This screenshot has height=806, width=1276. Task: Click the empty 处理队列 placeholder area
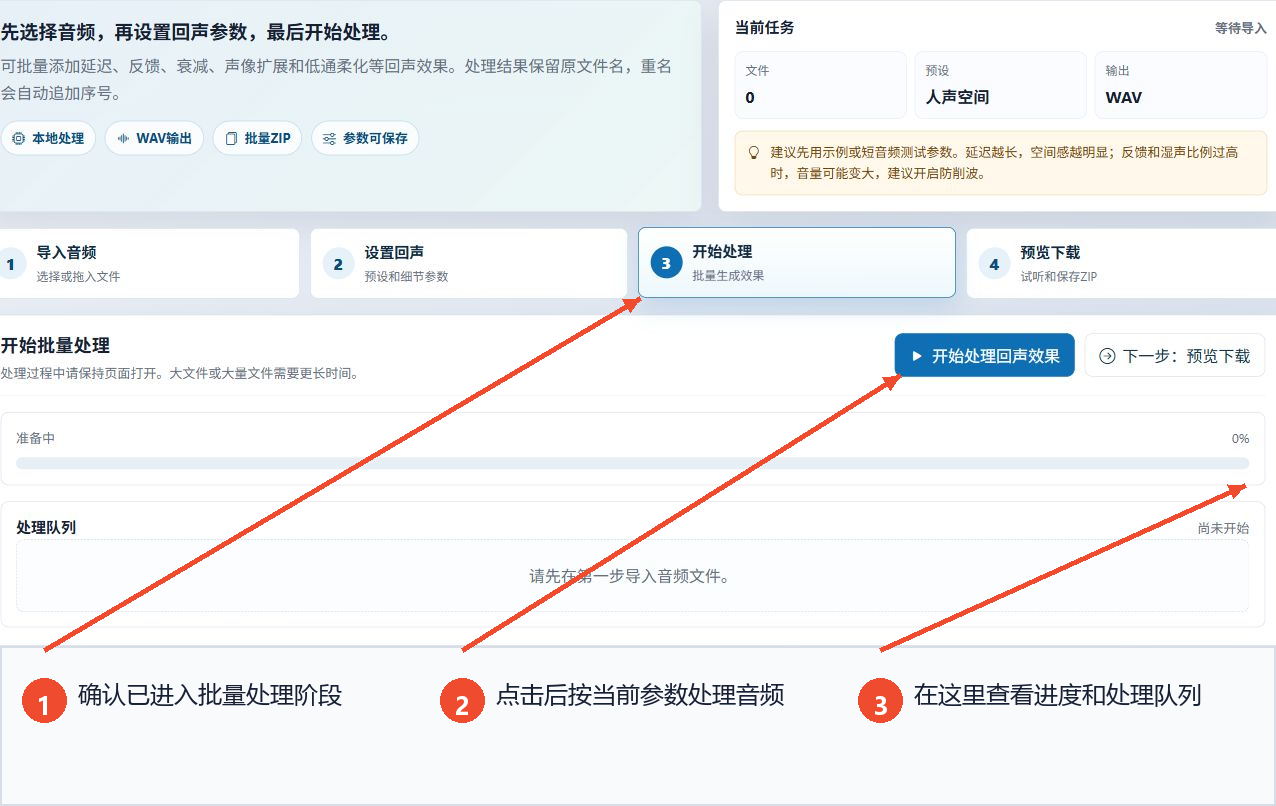pyautogui.click(x=632, y=576)
